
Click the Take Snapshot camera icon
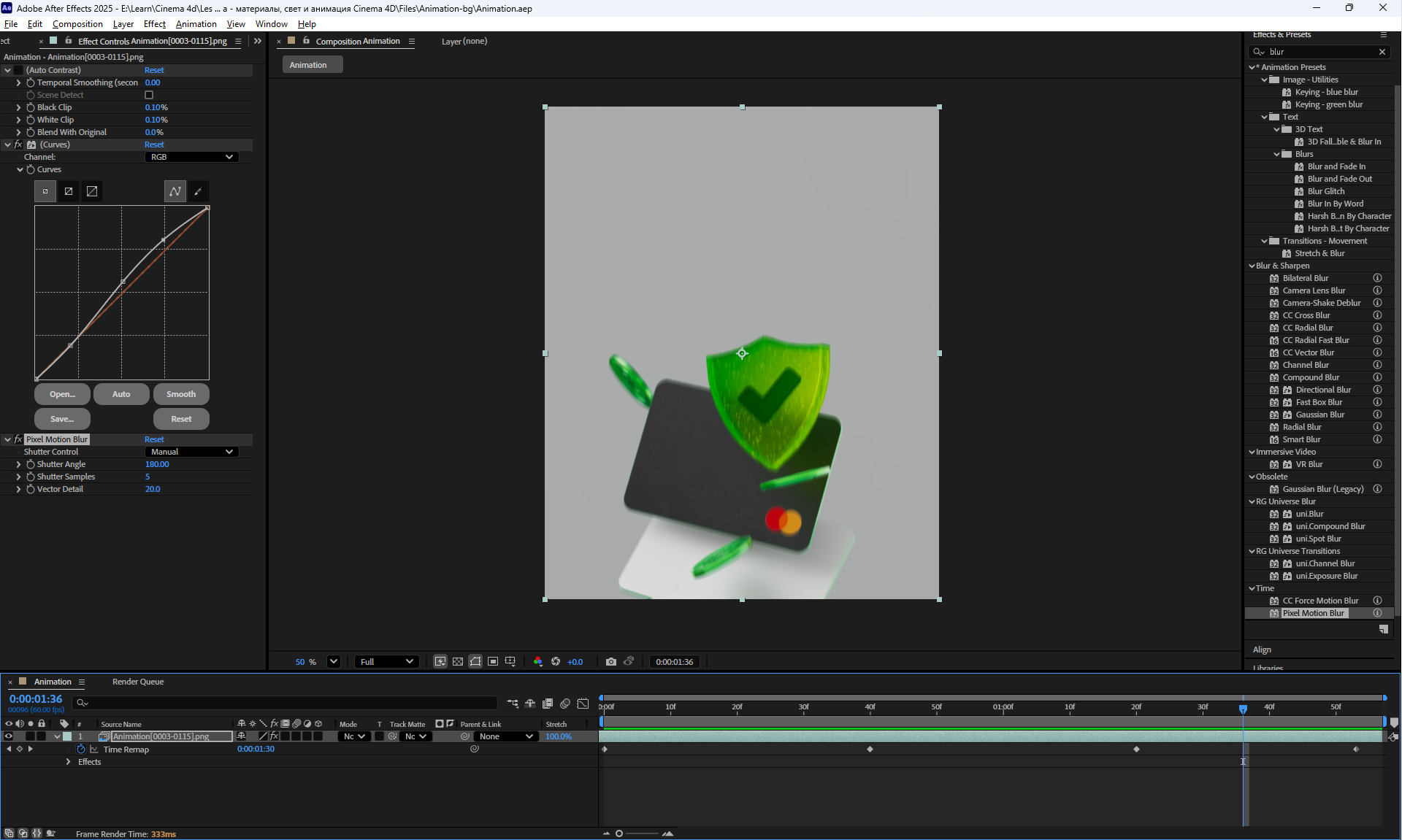610,662
